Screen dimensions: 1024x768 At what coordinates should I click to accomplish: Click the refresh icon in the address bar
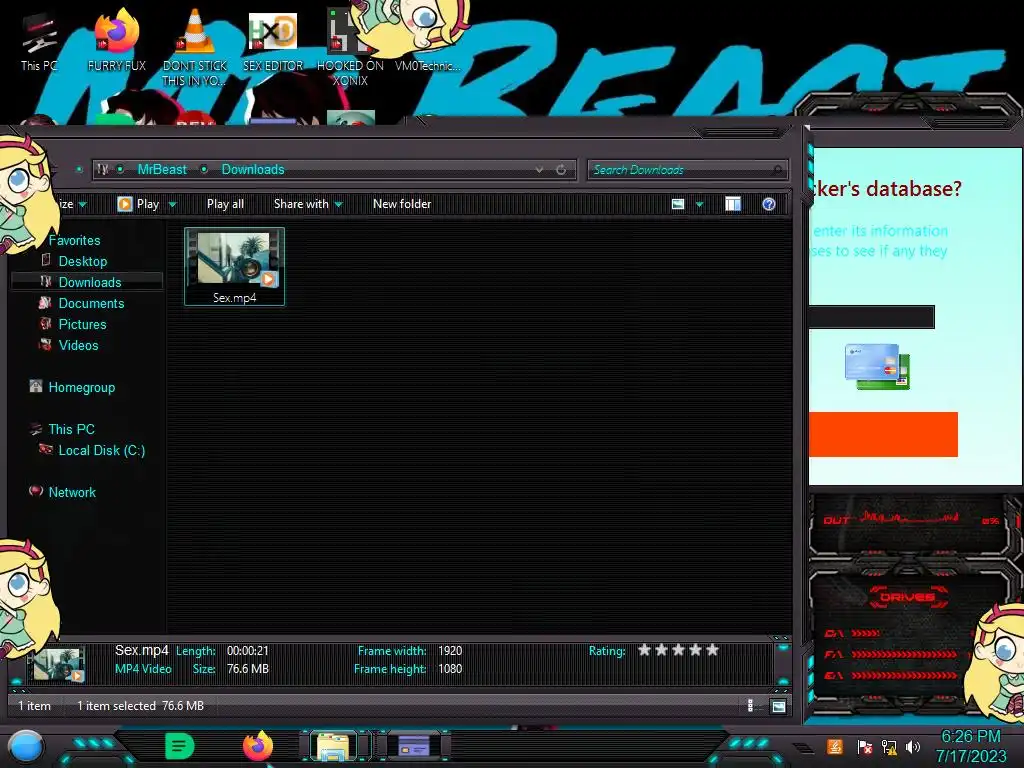click(561, 170)
